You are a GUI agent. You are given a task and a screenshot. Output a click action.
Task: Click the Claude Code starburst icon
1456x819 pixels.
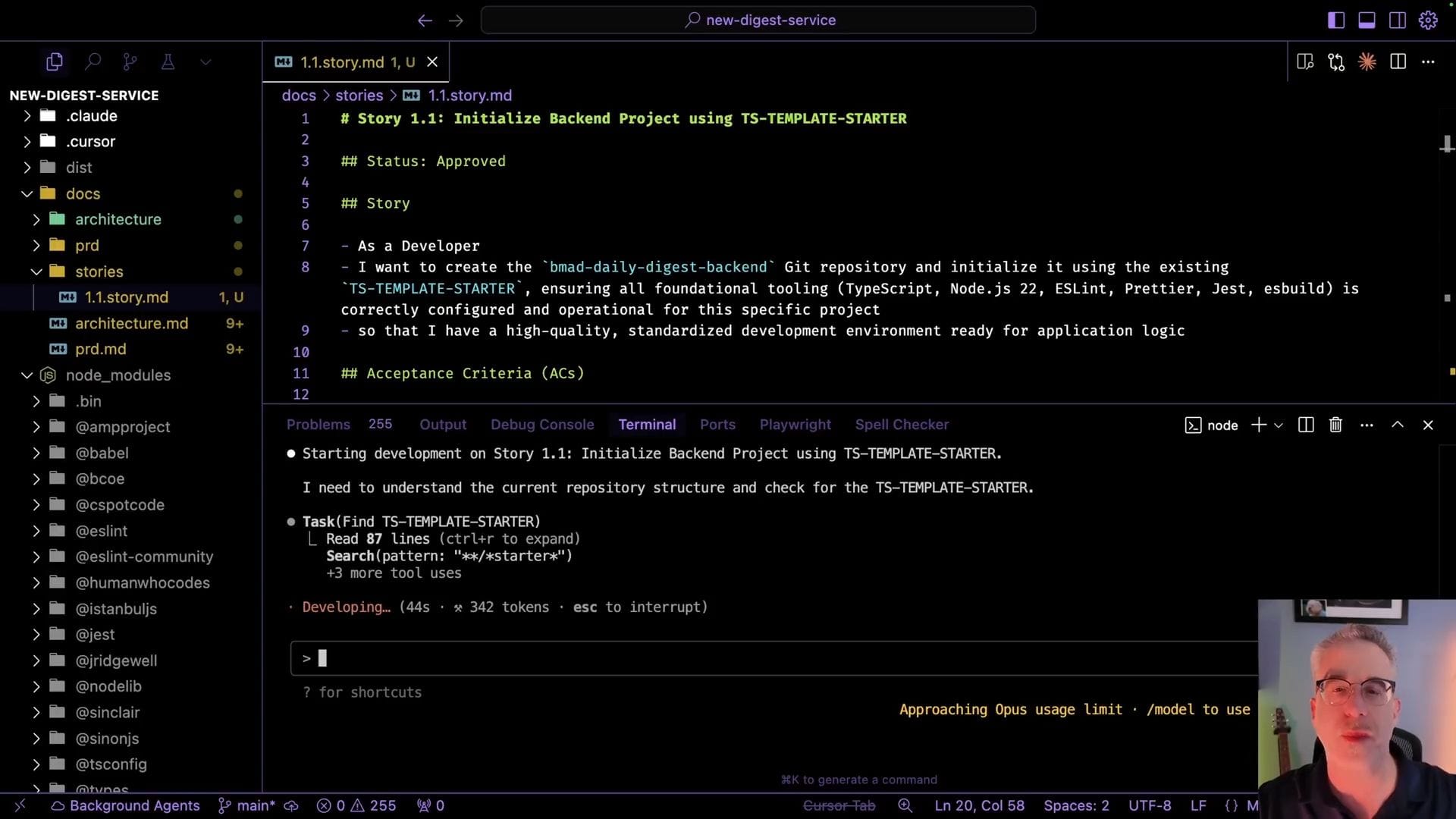tap(1367, 61)
